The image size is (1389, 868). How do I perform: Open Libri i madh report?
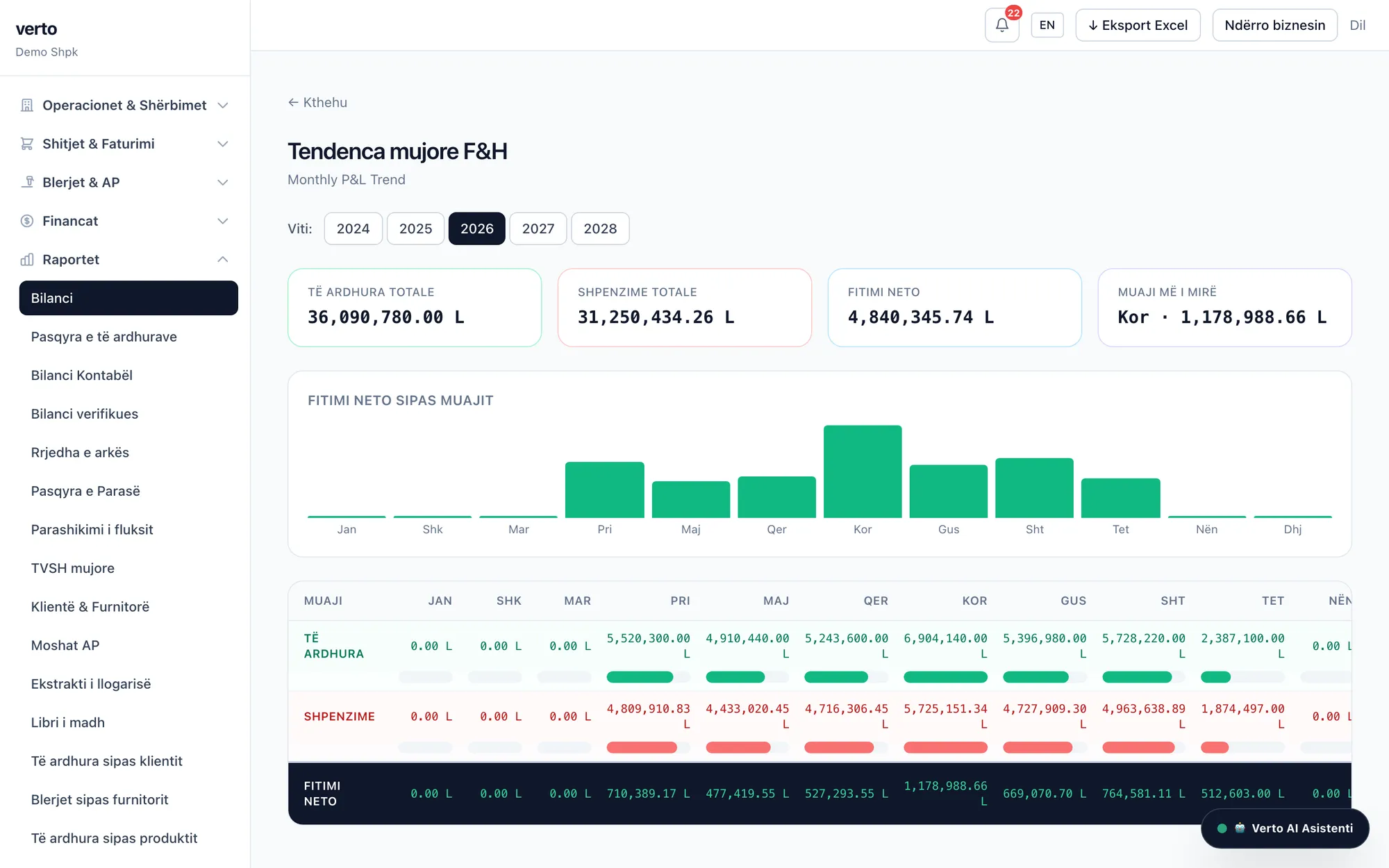click(x=68, y=722)
